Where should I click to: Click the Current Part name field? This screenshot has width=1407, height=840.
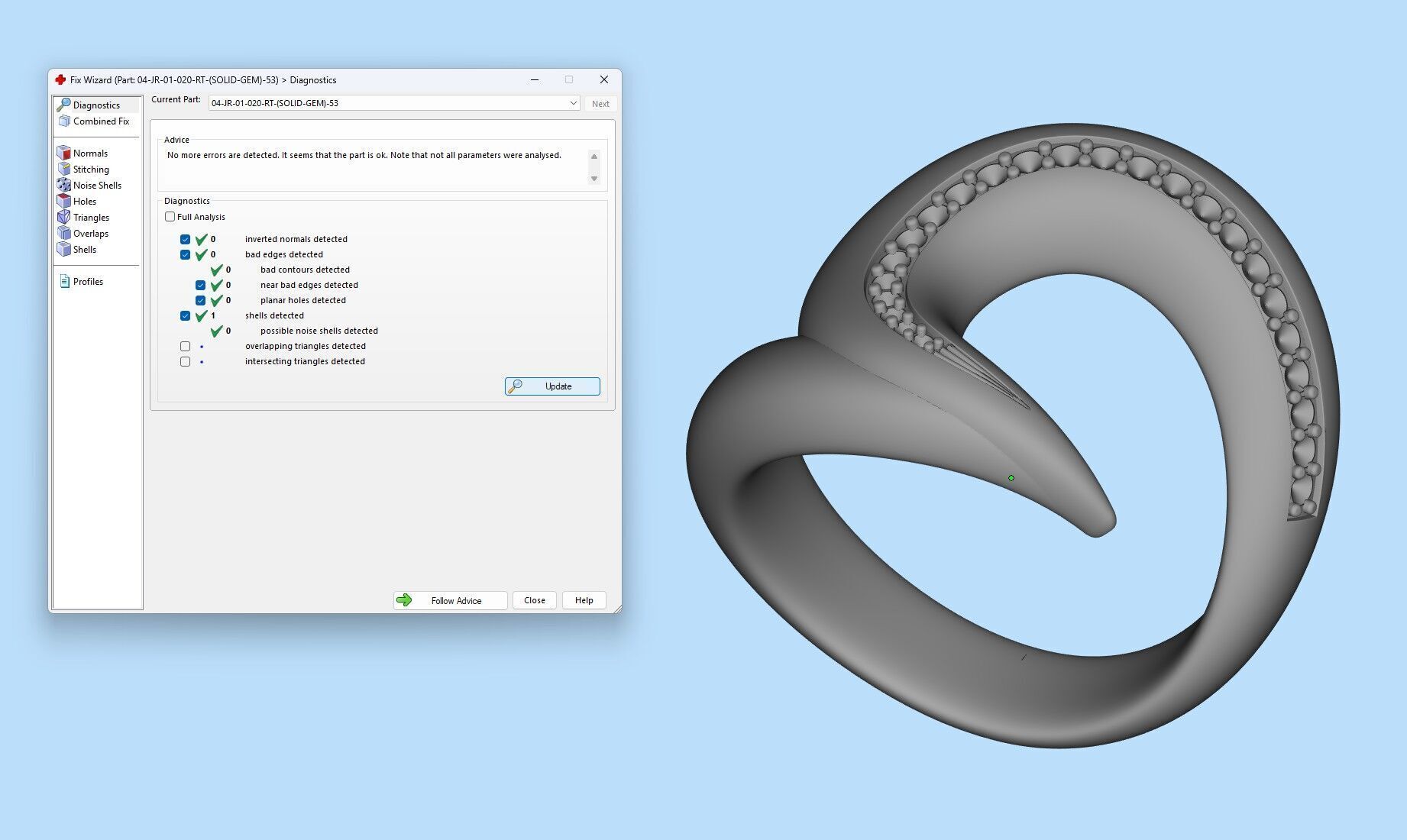click(394, 103)
